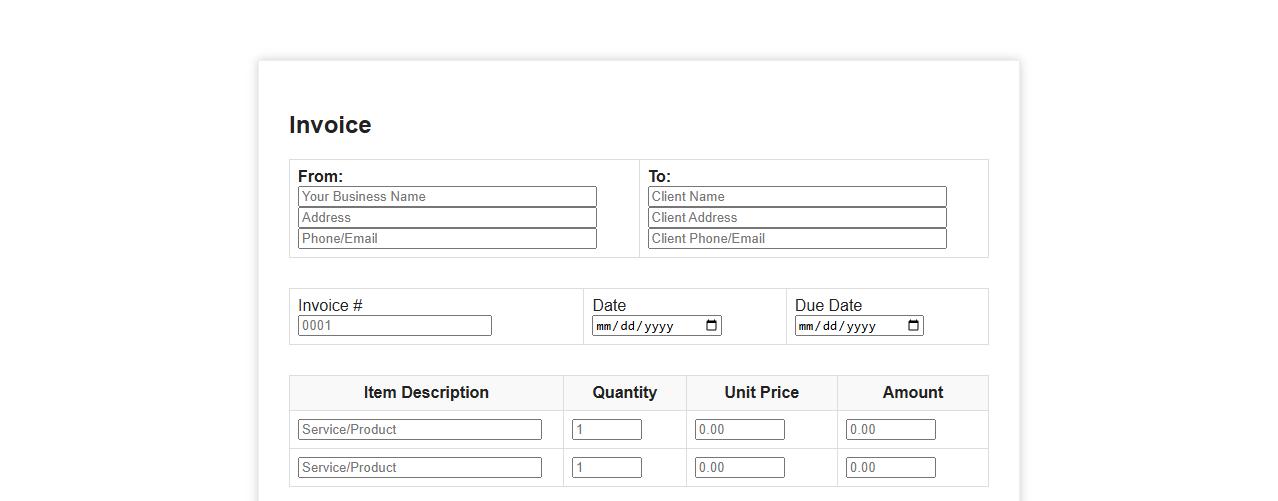The image size is (1278, 501).
Task: Click the Invoice # field showing 0001
Action: (395, 325)
